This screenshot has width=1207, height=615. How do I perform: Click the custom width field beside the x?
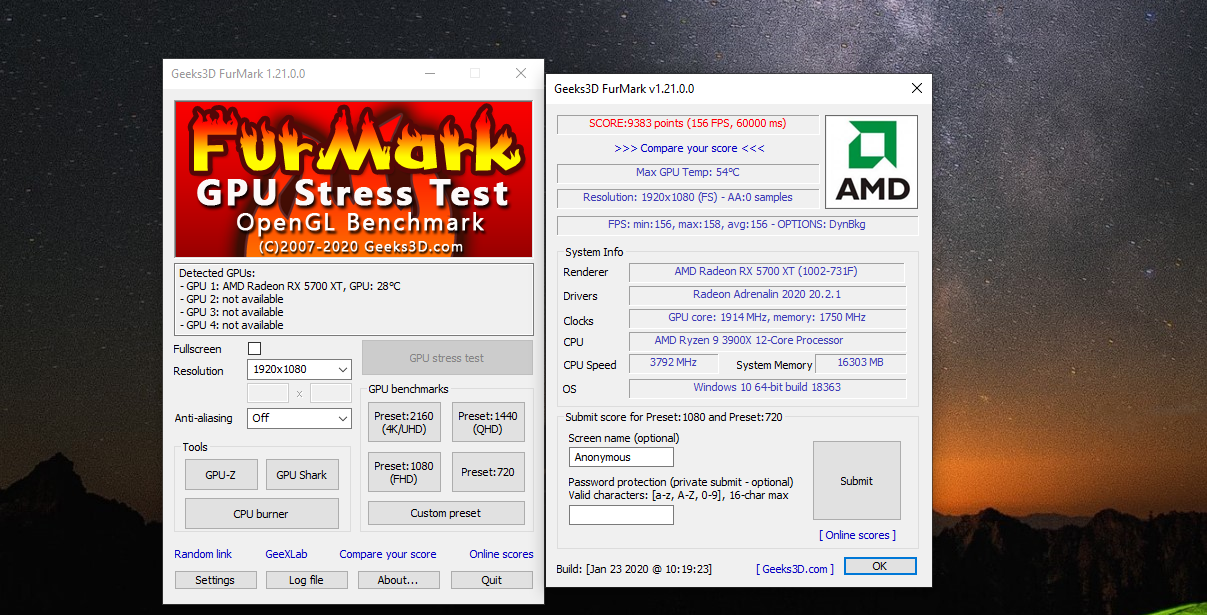[268, 393]
